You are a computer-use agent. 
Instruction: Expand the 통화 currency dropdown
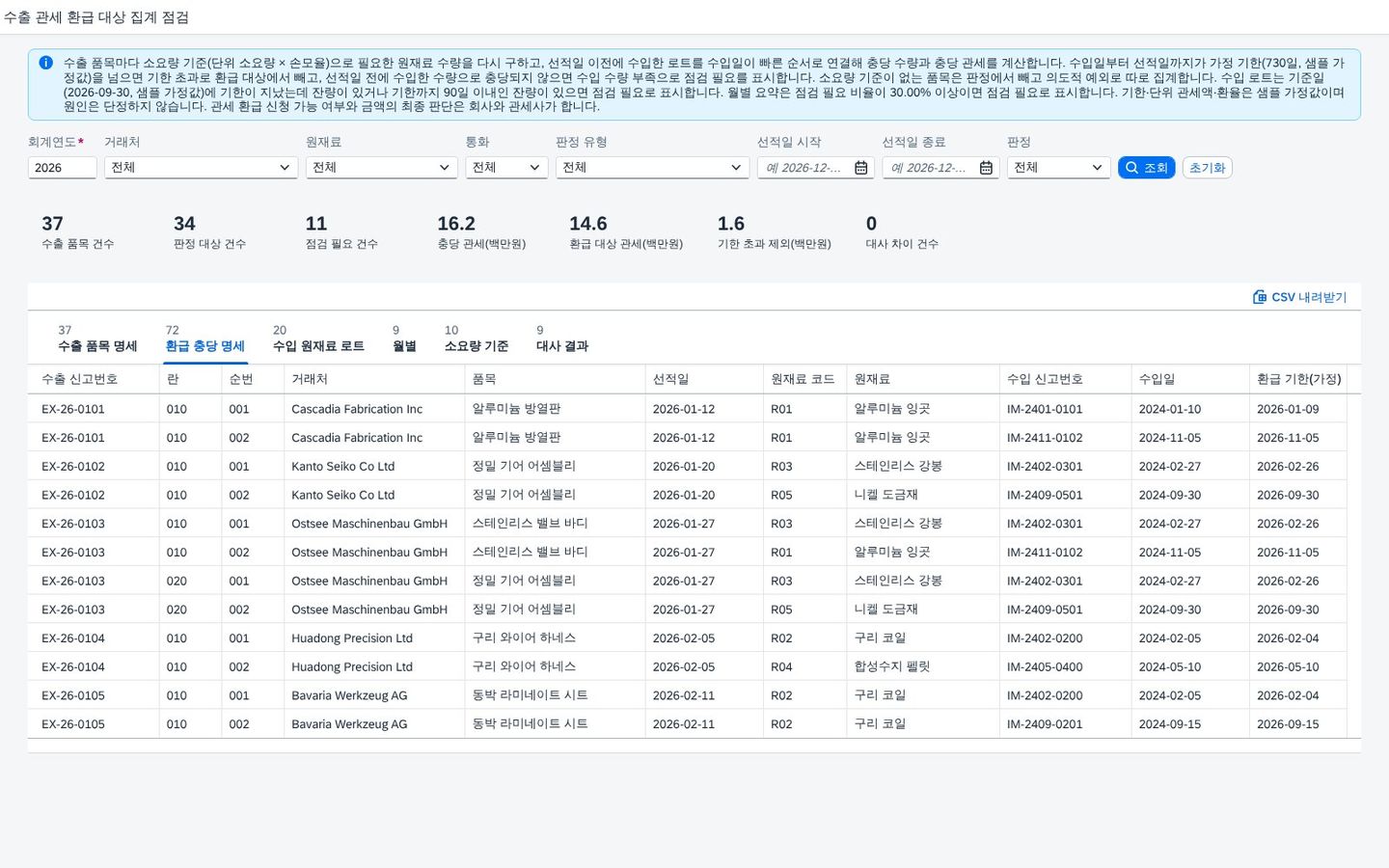[506, 168]
